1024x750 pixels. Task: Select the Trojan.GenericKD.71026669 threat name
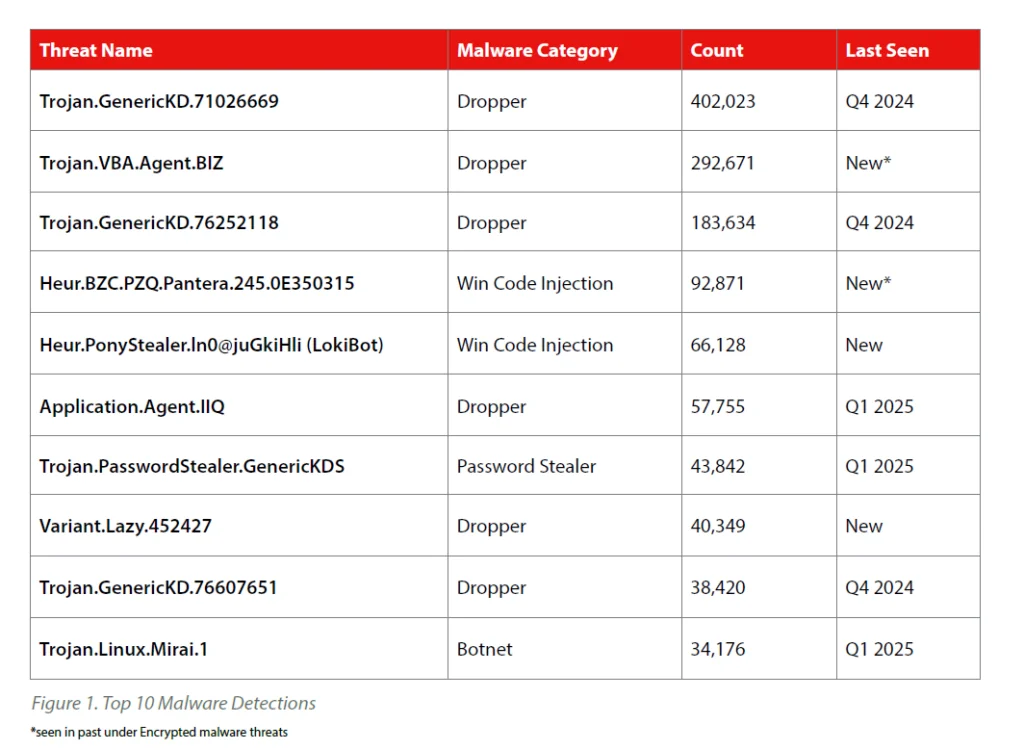click(159, 101)
